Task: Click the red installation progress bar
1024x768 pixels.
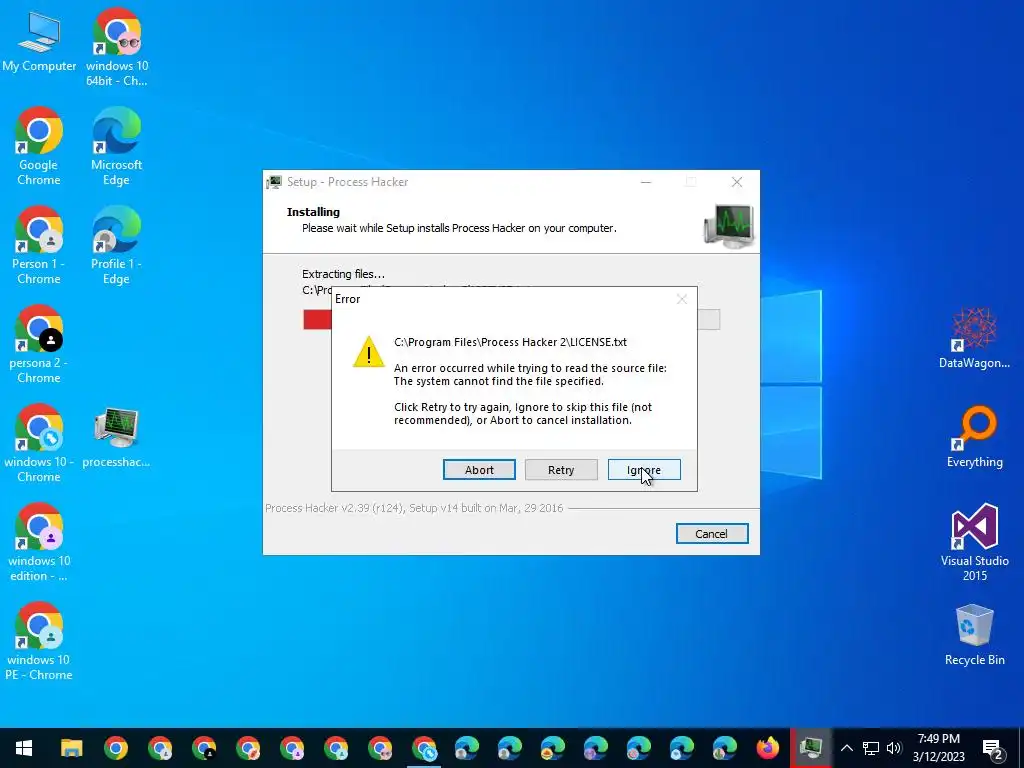Action: point(317,319)
